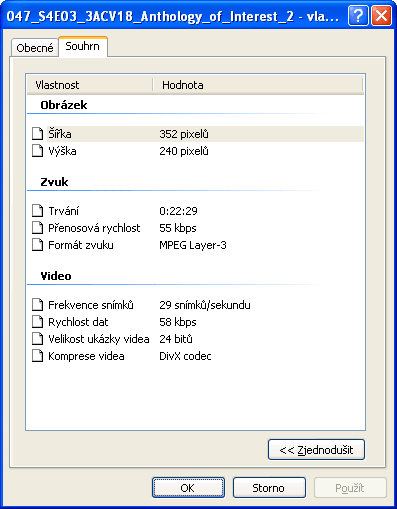Click the page icon beside Rychlost dat
The image size is (397, 509).
pyautogui.click(x=37, y=322)
